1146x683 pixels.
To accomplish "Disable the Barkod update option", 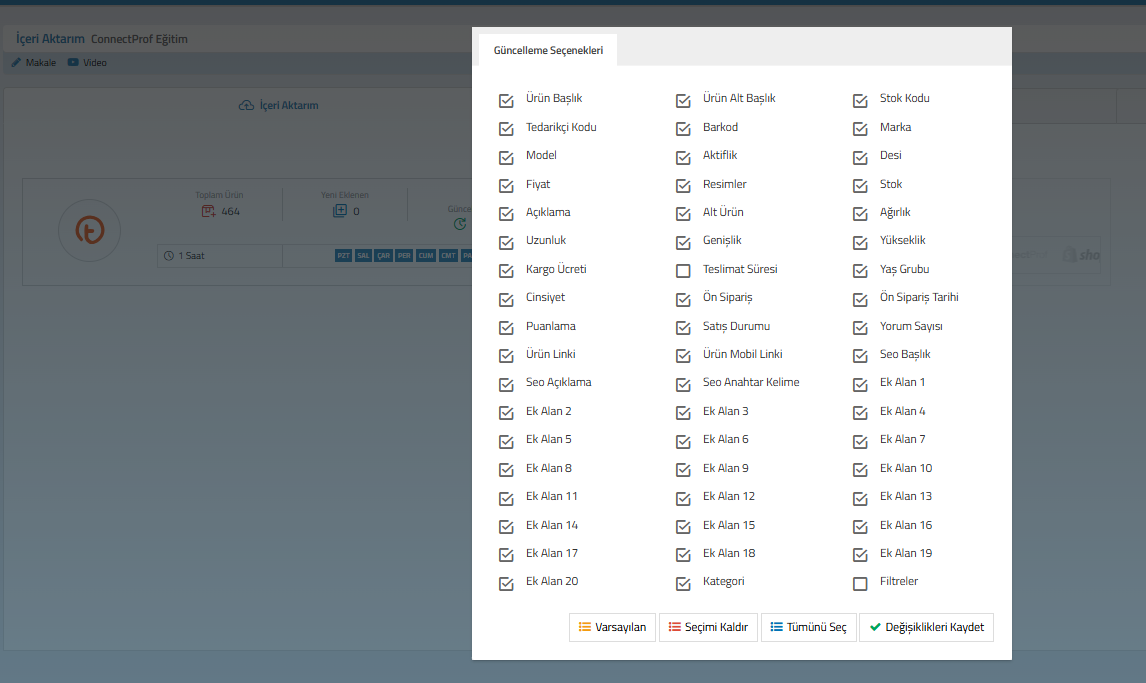I will (683, 128).
